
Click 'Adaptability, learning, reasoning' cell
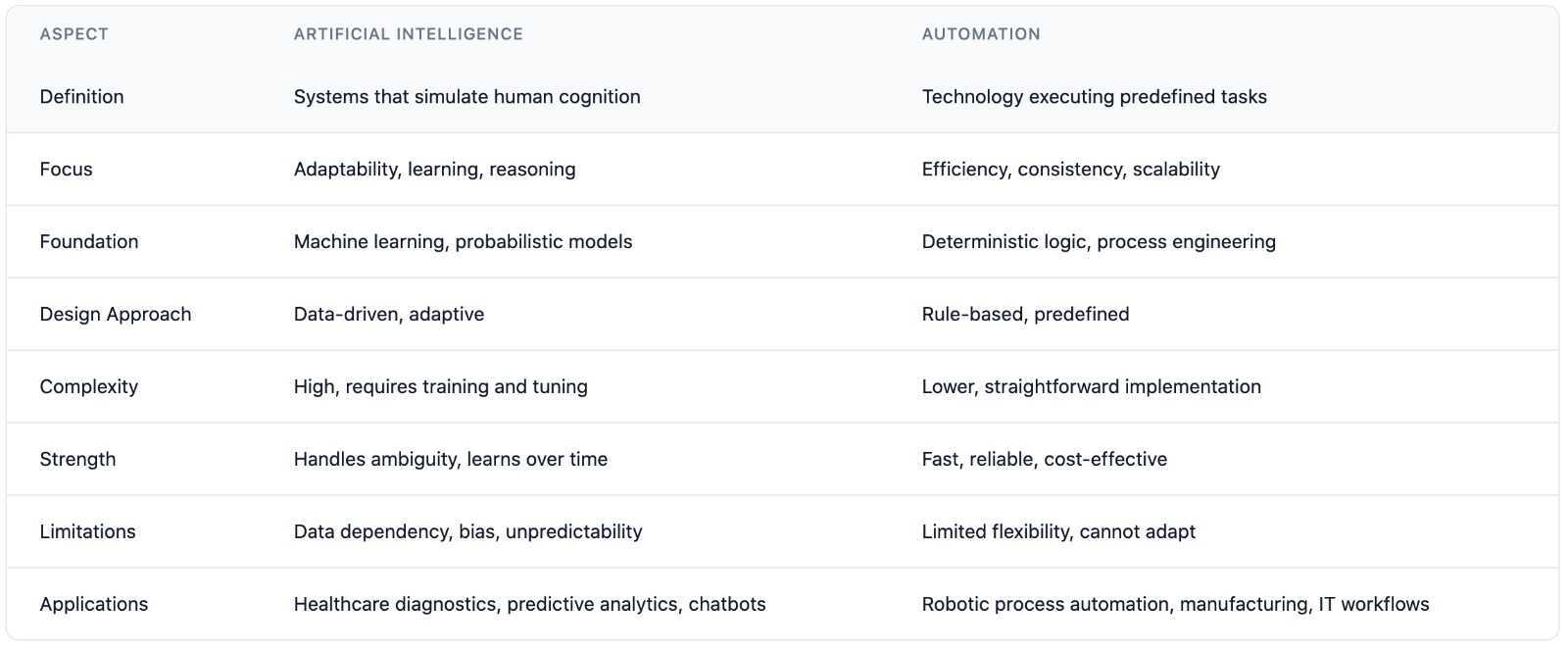434,170
